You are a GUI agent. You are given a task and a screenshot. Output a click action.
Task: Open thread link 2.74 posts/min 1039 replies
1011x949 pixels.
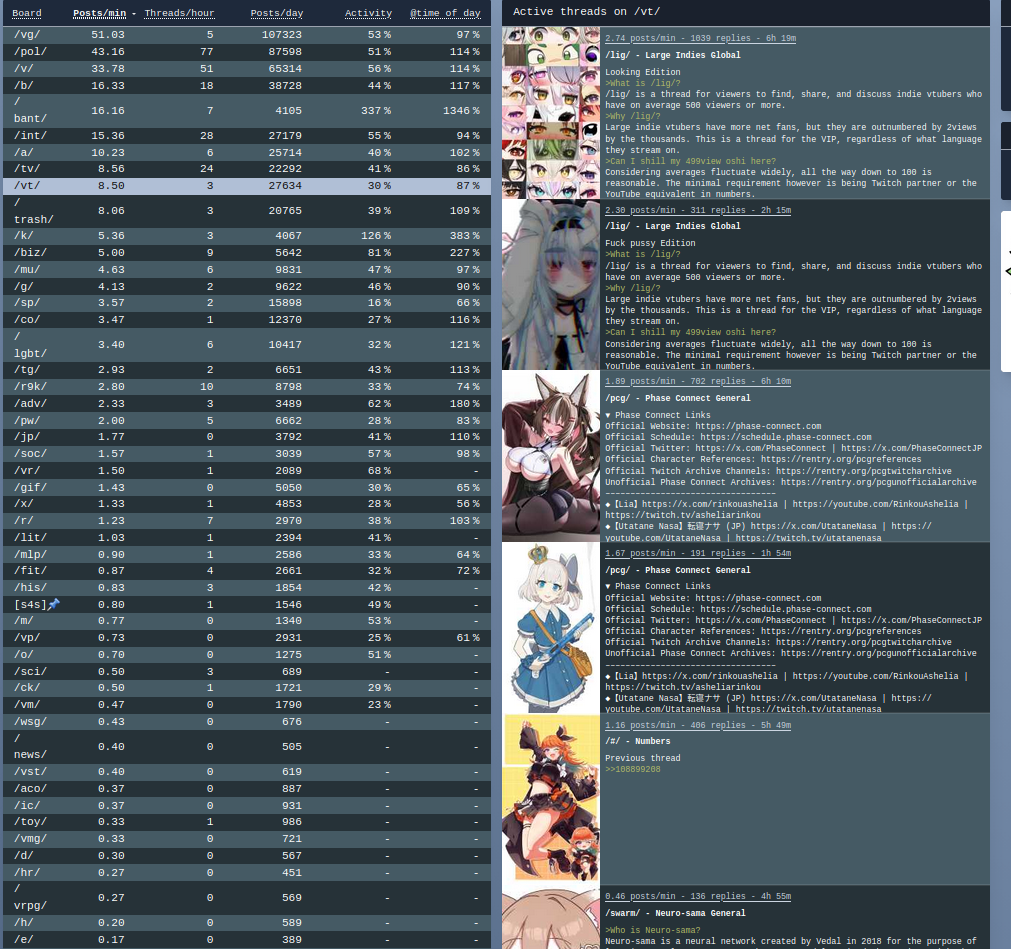coord(700,38)
